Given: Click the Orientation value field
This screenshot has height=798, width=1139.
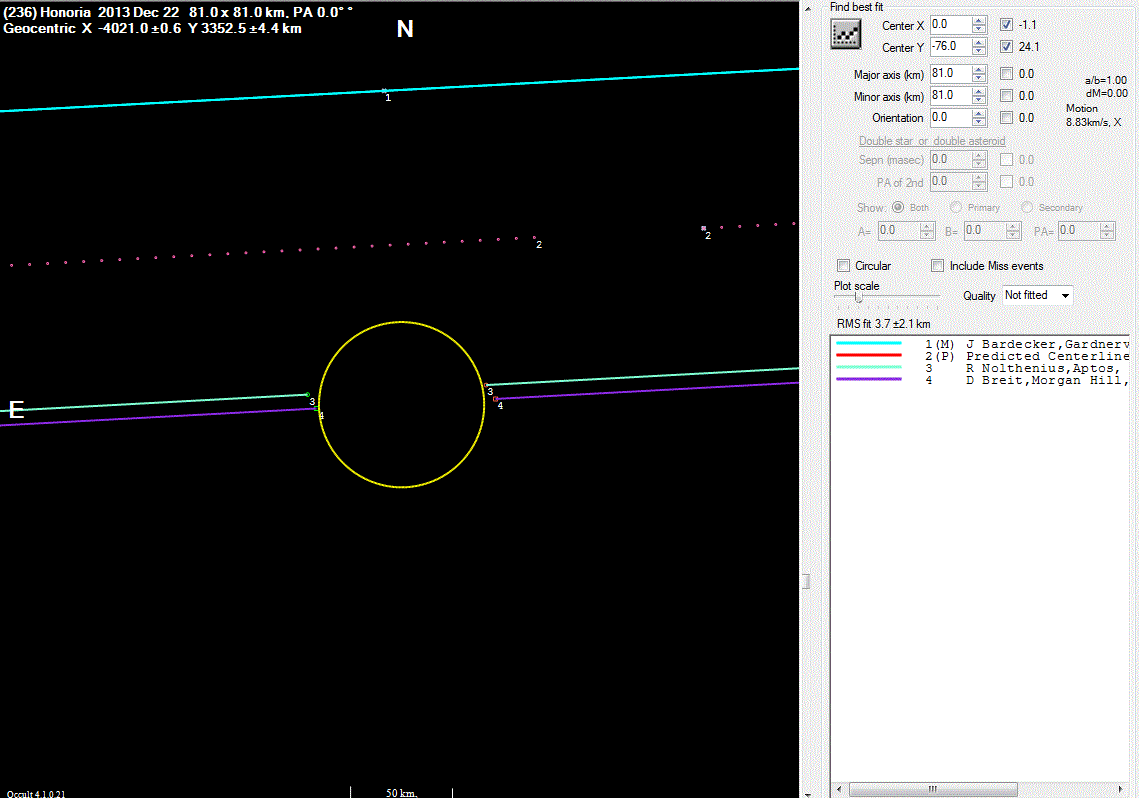Looking at the screenshot, I should coord(951,117).
